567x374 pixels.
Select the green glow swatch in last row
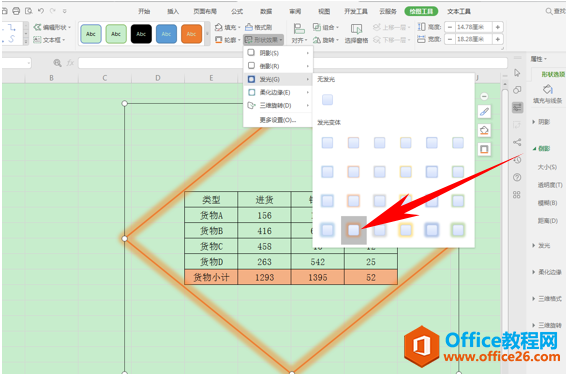click(458, 230)
